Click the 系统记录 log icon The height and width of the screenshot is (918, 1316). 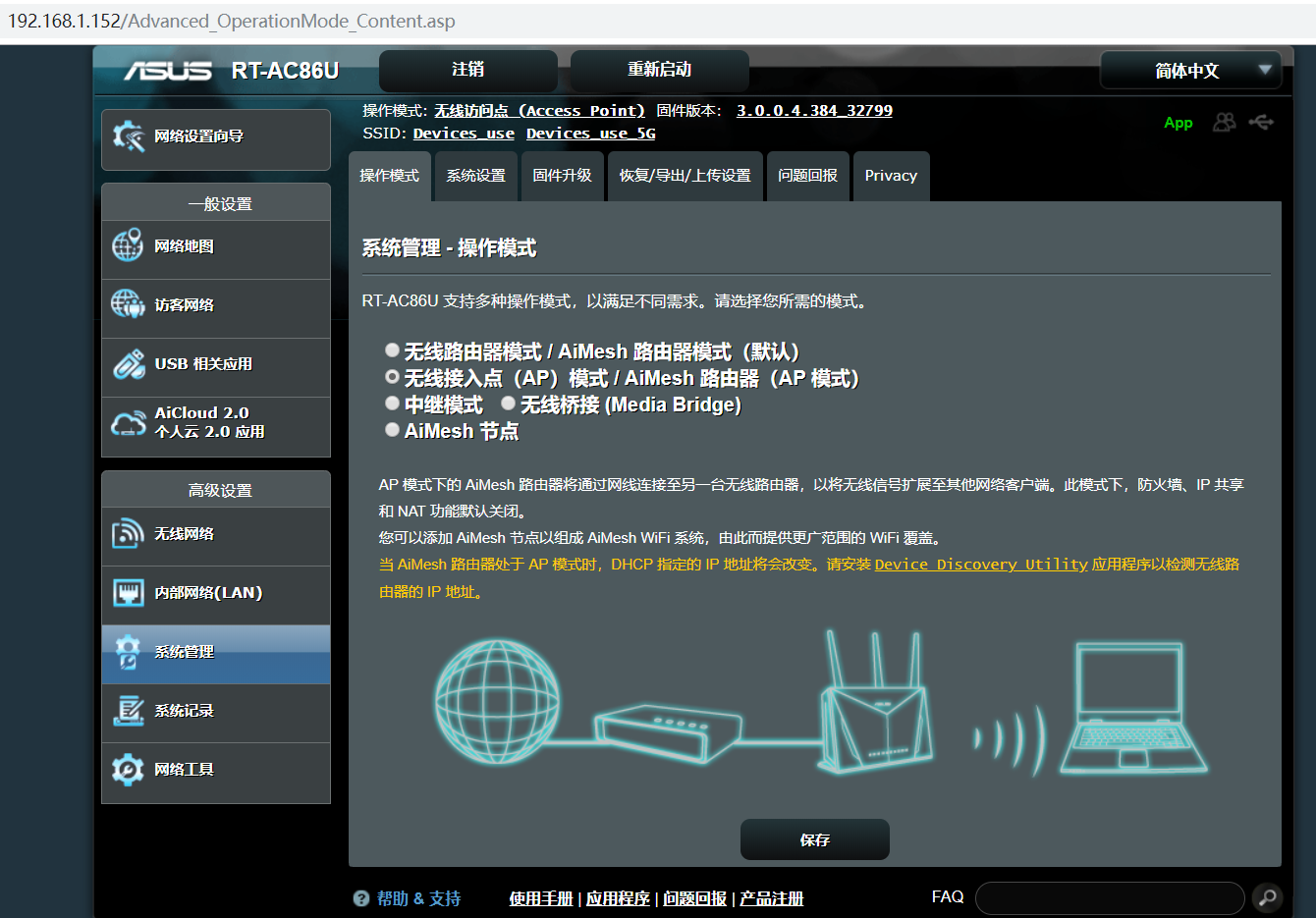[128, 710]
